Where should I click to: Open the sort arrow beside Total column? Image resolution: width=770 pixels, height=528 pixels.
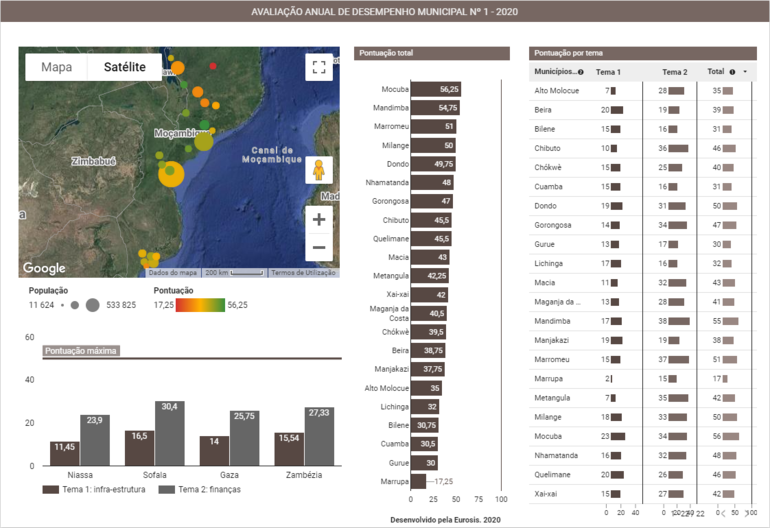click(745, 72)
